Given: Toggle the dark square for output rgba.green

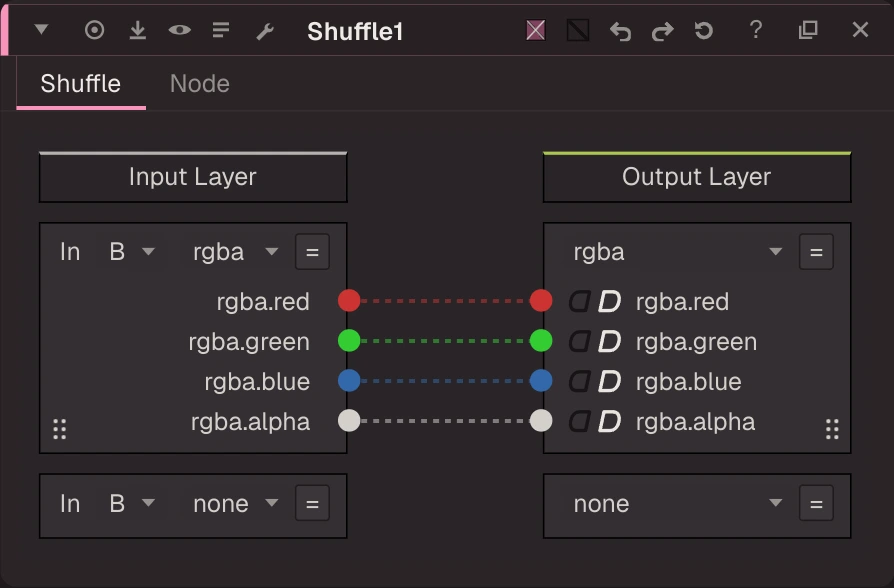Looking at the screenshot, I should tap(580, 341).
